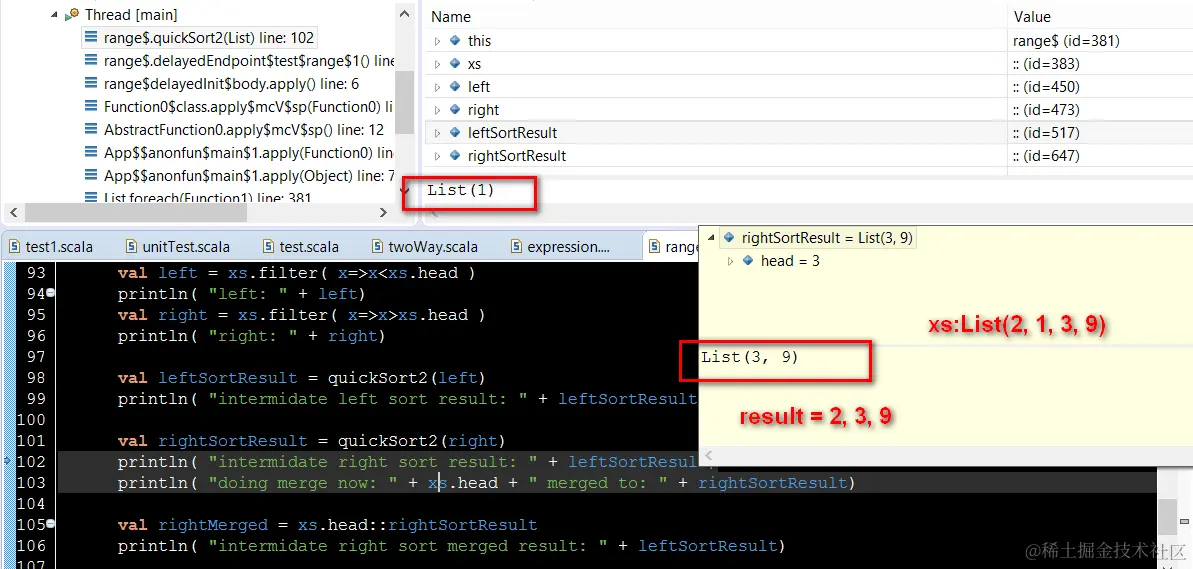Click scroll-left arrow in Debug view
The height and width of the screenshot is (569, 1193).
(12, 211)
